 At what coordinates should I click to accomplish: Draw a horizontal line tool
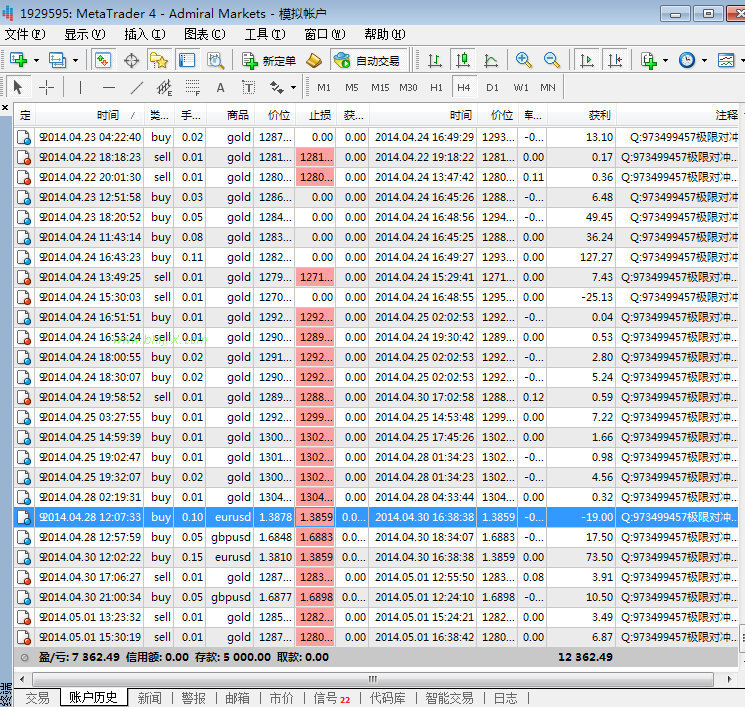109,87
